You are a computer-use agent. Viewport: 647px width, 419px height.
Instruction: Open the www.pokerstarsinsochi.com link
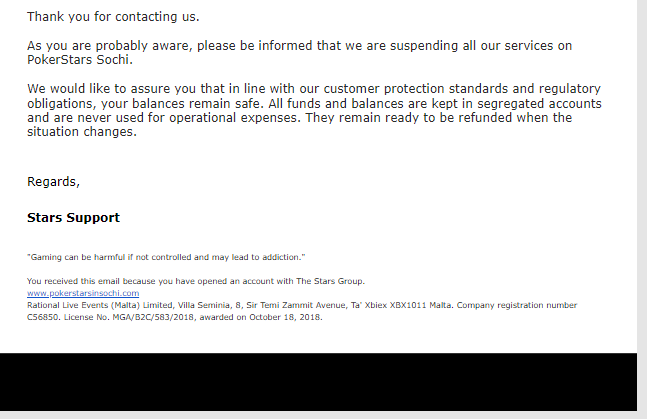coord(83,293)
